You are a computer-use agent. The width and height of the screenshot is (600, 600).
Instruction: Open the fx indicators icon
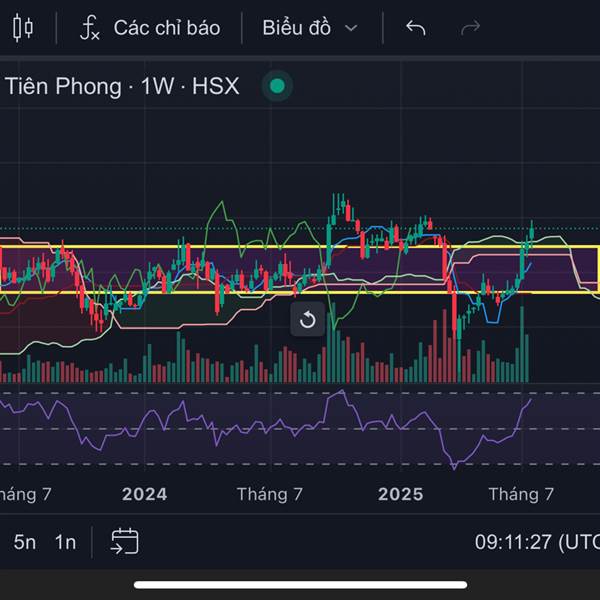(x=90, y=28)
